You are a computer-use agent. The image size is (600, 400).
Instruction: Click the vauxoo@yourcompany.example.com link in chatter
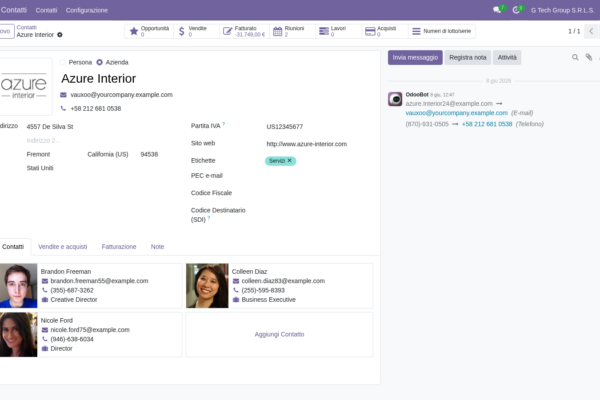(x=457, y=113)
